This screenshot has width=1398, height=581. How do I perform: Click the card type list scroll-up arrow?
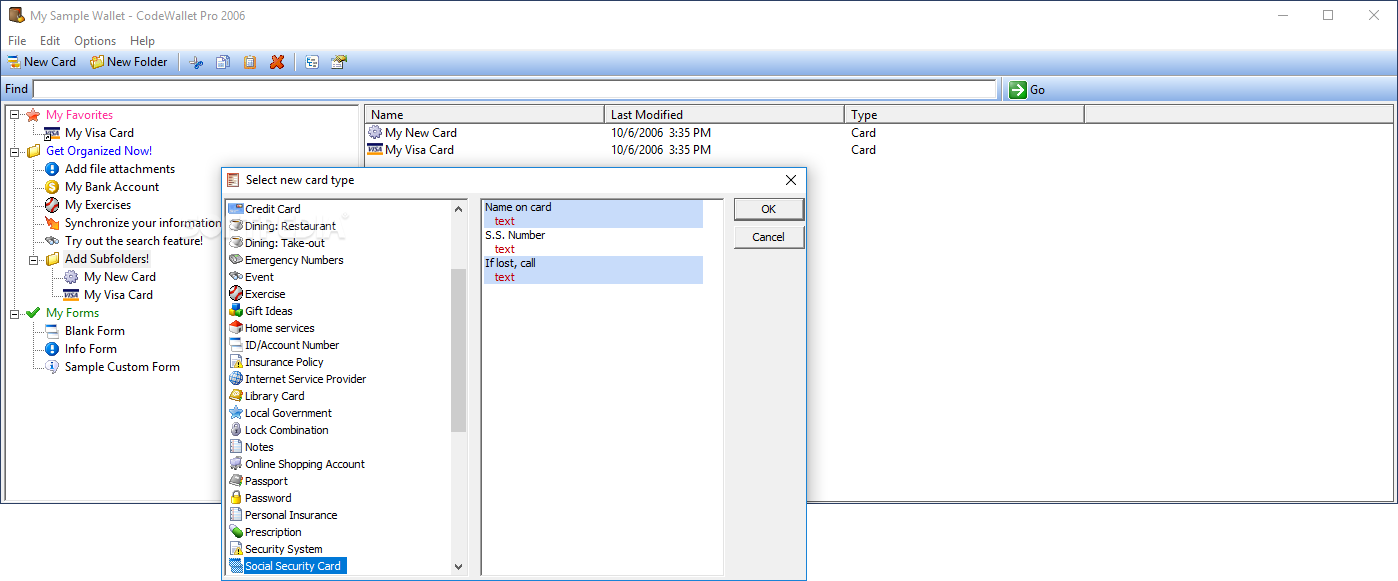coord(459,209)
